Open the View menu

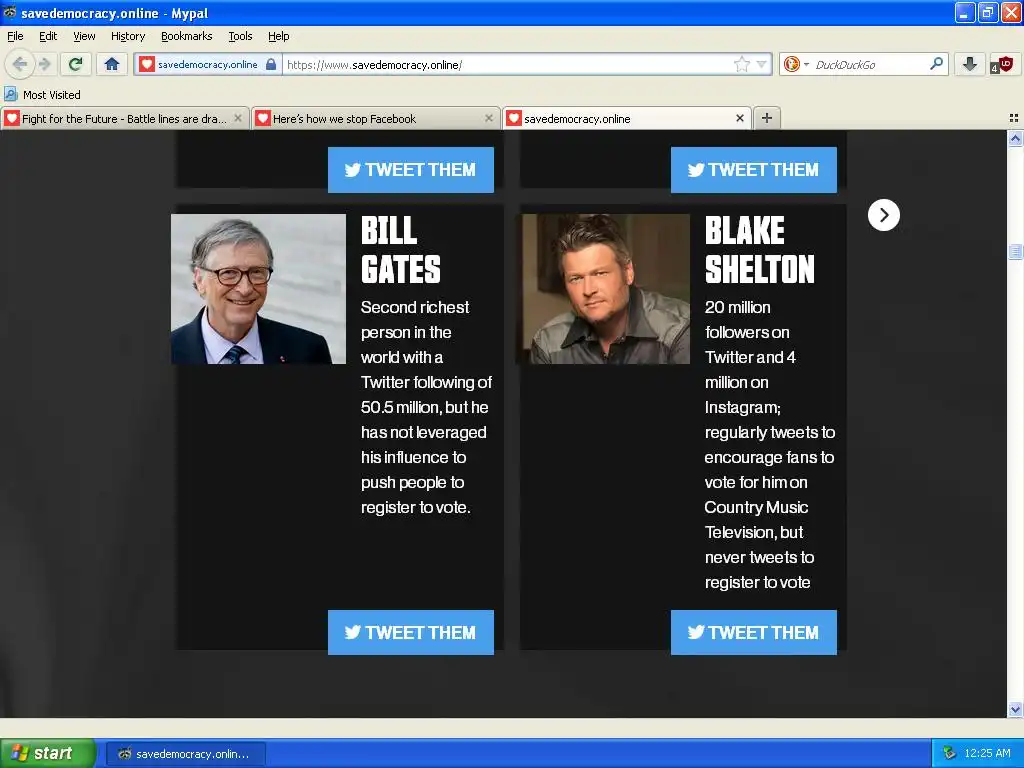[84, 36]
